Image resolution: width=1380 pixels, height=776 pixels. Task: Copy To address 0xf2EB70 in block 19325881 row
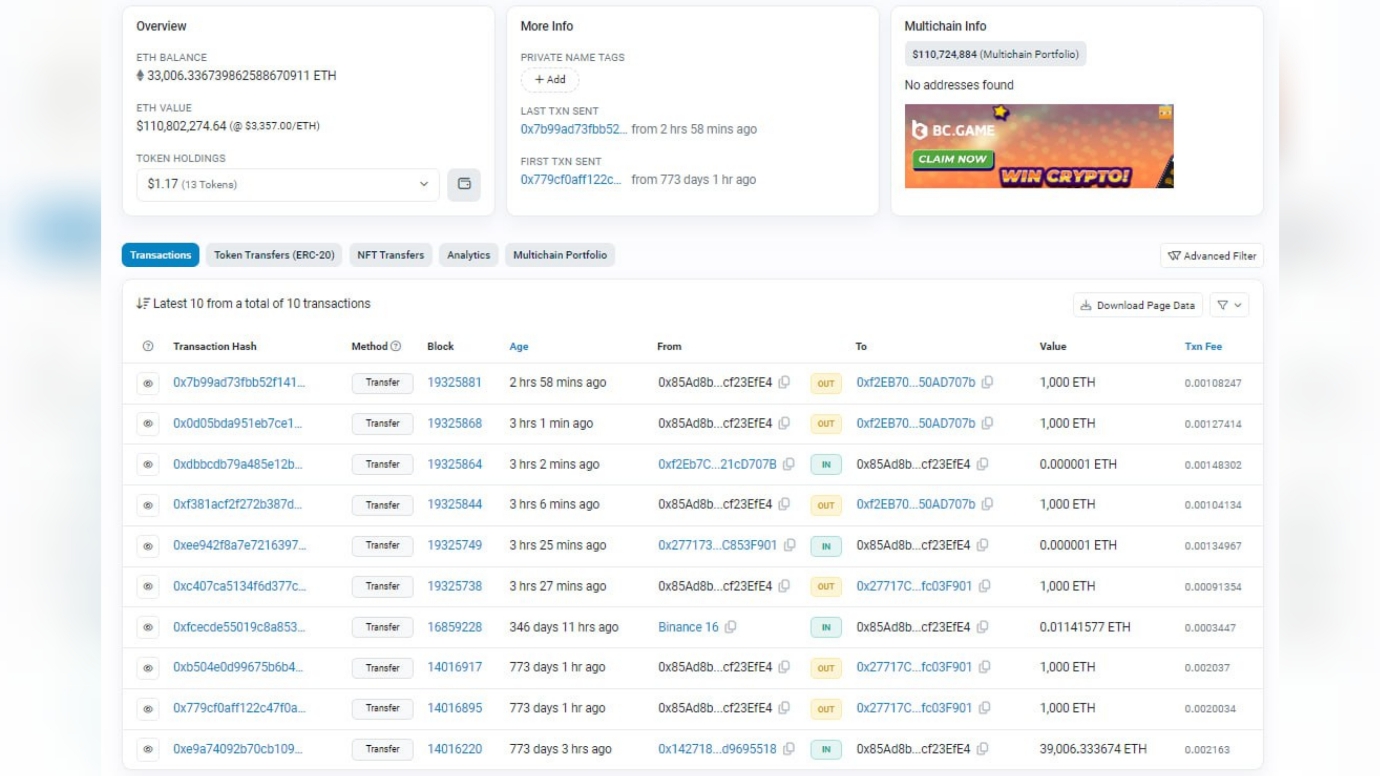click(987, 382)
